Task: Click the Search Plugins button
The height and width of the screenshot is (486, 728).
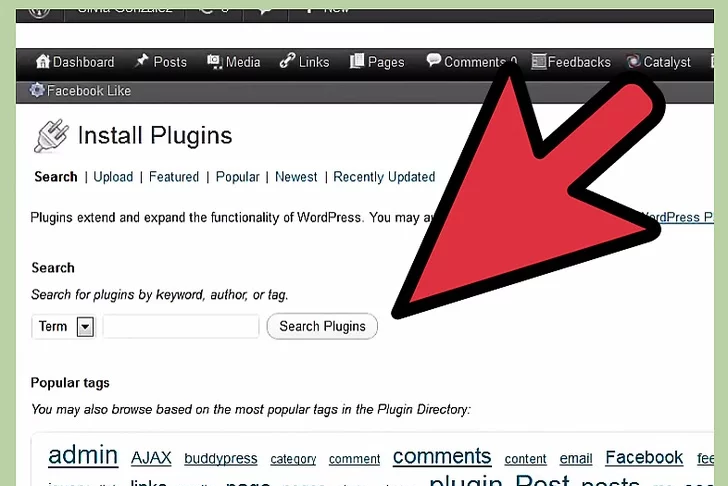Action: pos(322,326)
